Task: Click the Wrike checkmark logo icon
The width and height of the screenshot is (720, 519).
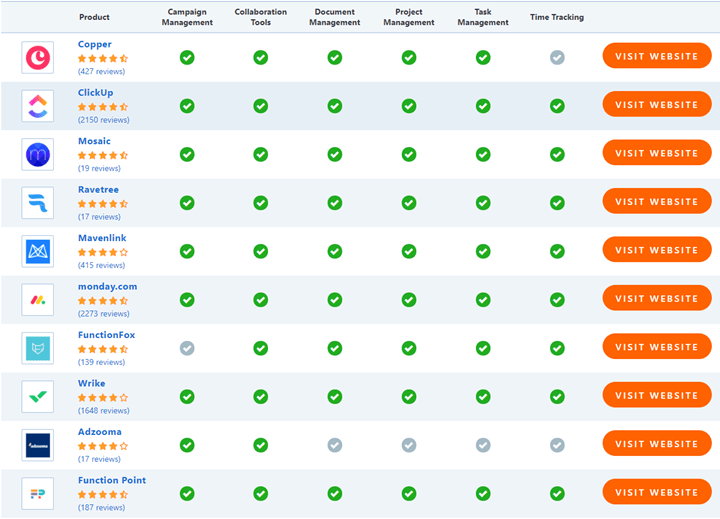Action: pos(38,396)
